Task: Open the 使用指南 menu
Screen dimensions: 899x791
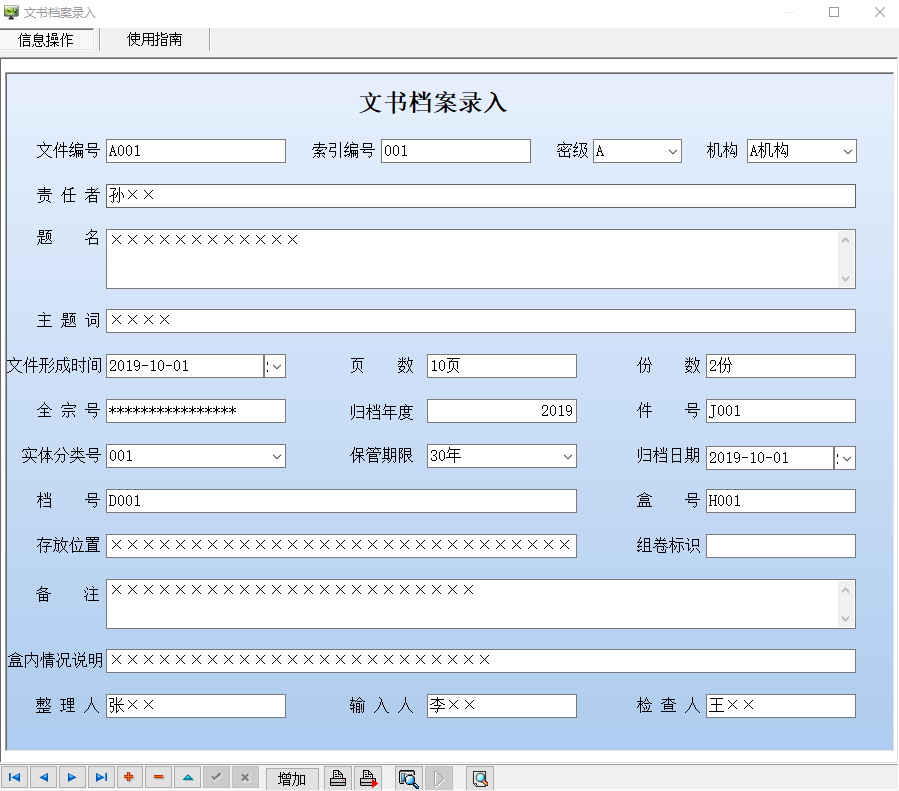Action: [x=154, y=39]
